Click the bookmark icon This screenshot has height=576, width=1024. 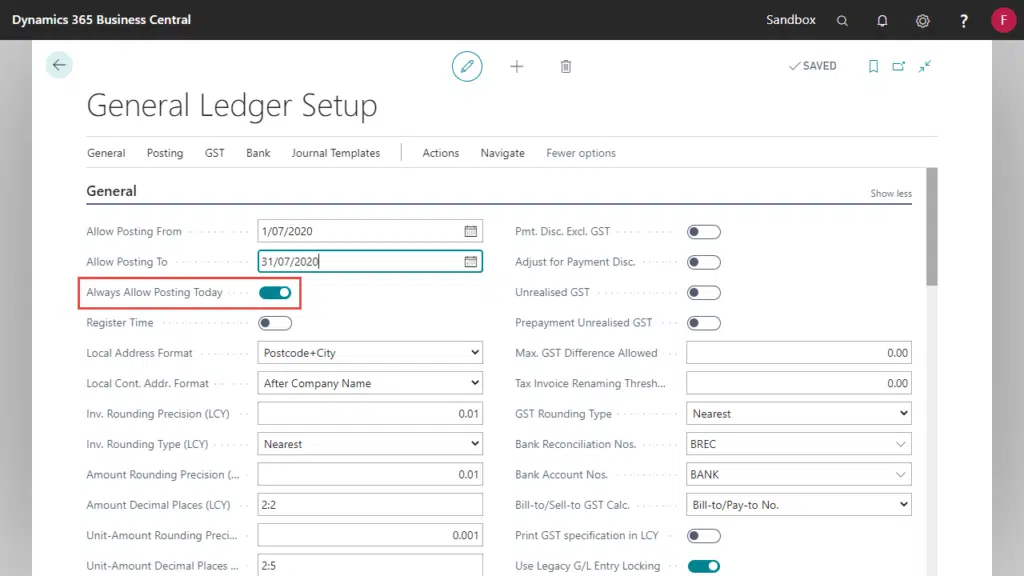tap(873, 66)
